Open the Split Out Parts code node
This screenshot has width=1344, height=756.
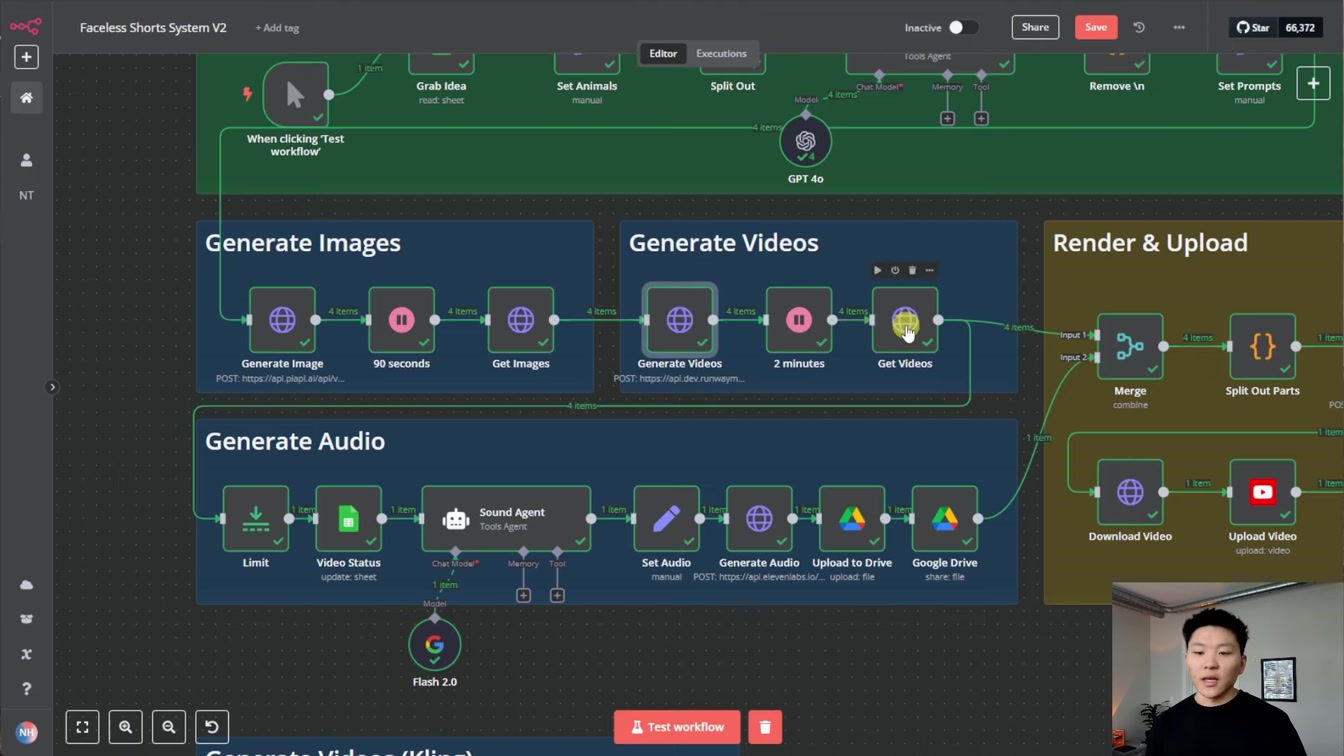[1262, 346]
